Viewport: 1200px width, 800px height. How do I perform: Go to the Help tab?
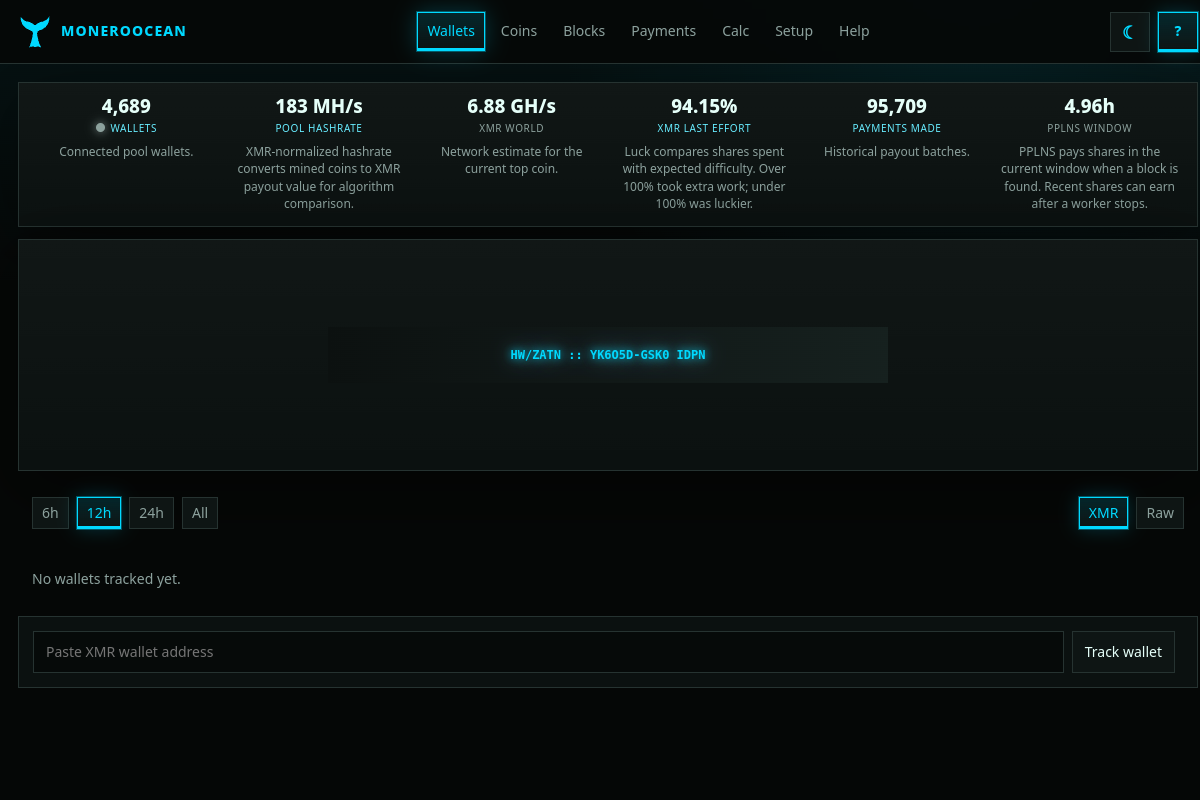coord(854,31)
